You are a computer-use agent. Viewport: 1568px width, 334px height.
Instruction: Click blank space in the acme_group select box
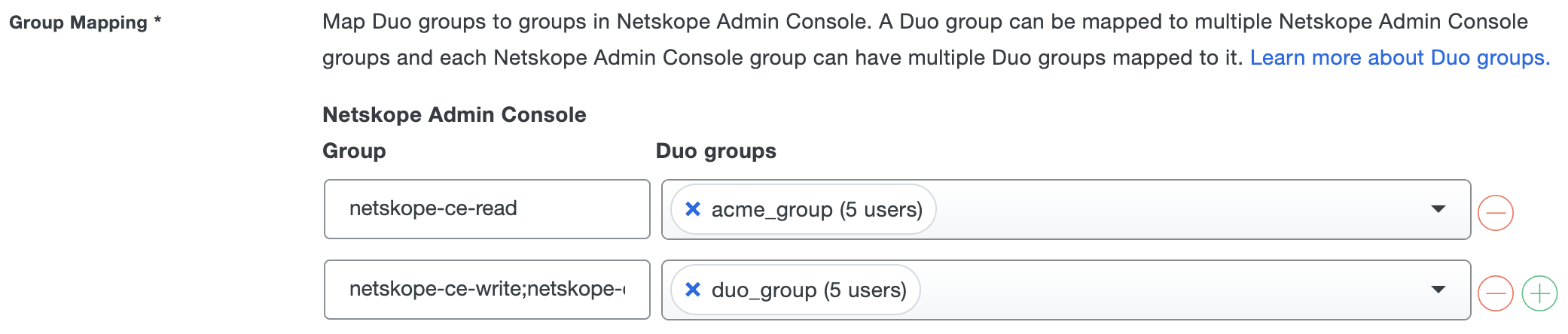[x=1175, y=209]
